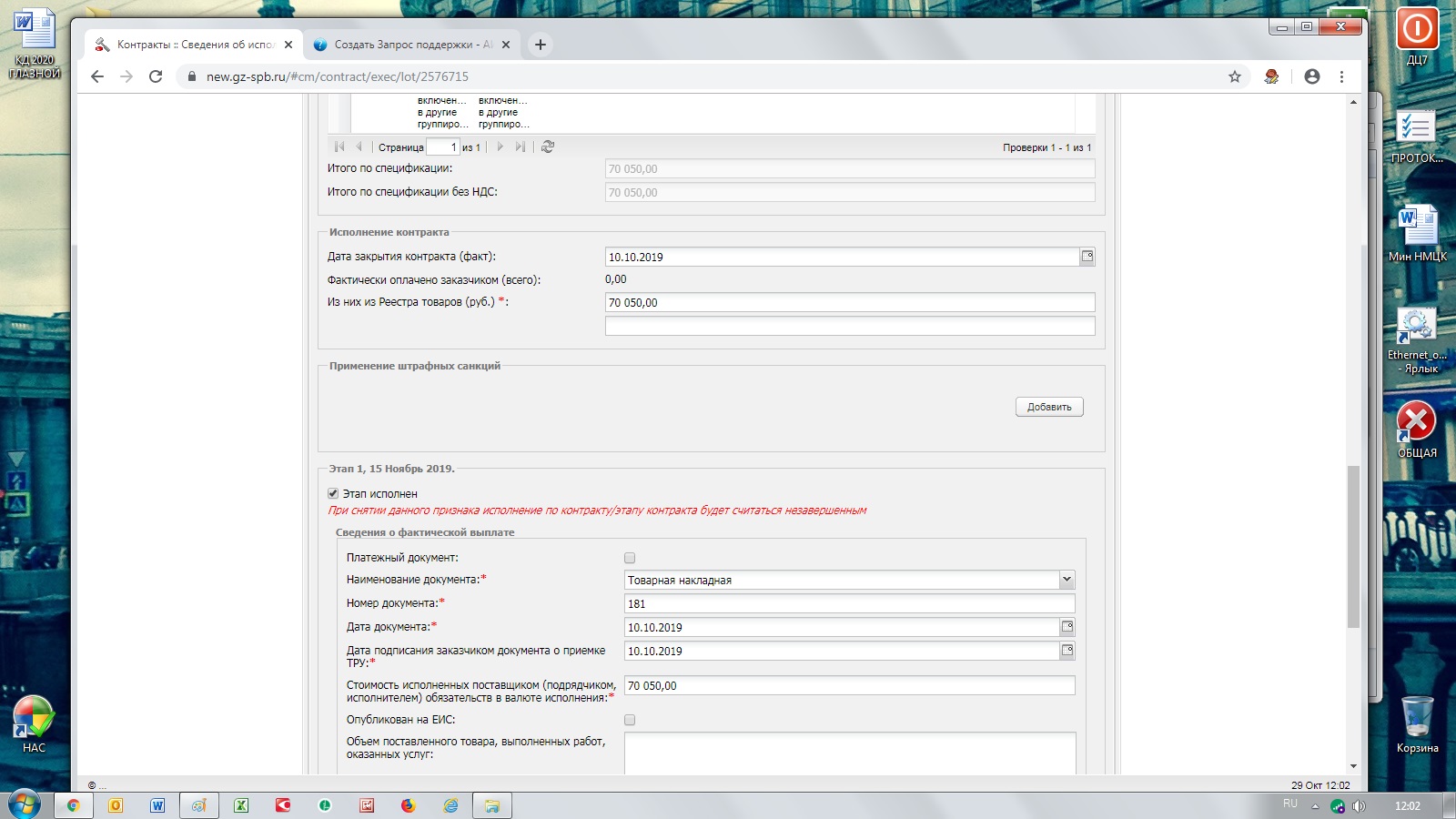The image size is (1456, 819).
Task: Click Добавить button for penalty sanctions
Action: (1049, 407)
